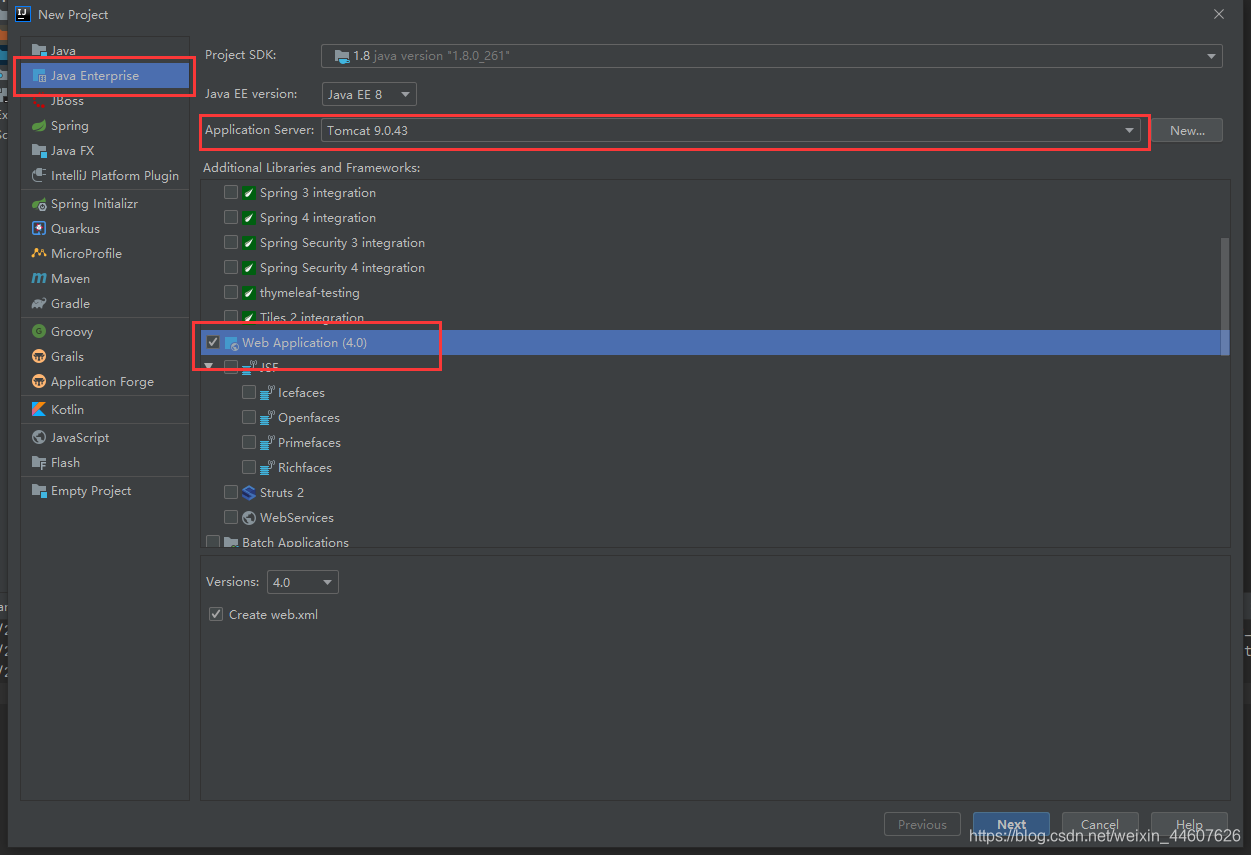Screen dimensions: 1251x855
Task: Click the Kotlin logo icon
Action: coord(39,410)
